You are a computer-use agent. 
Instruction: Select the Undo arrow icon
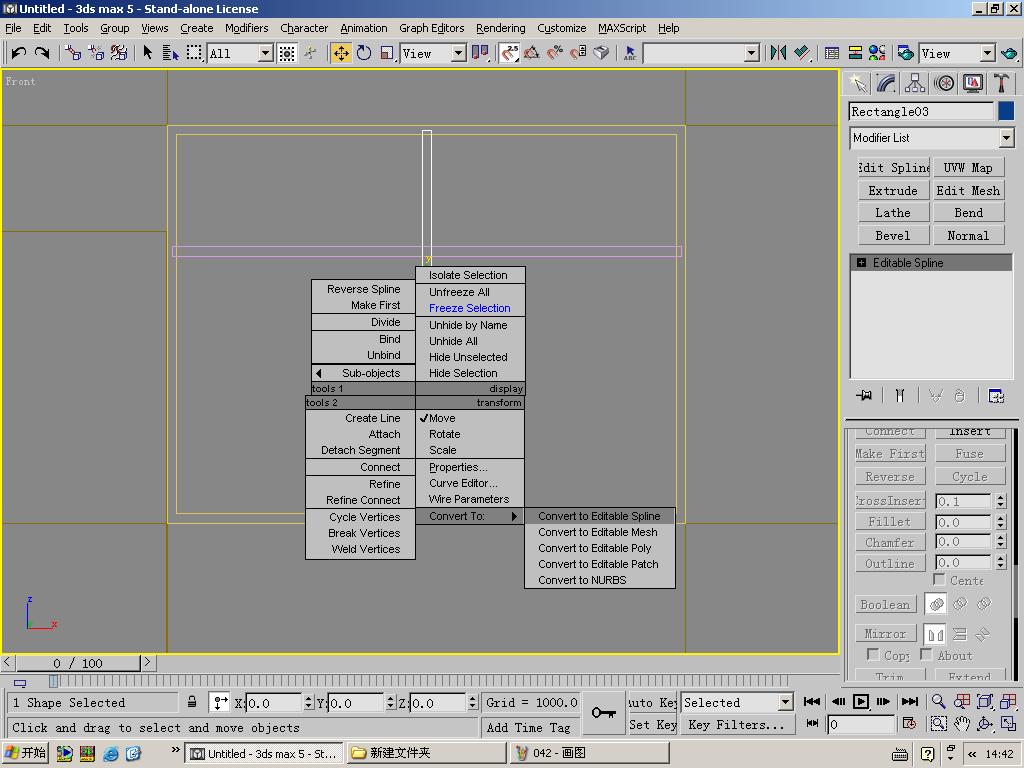tap(18, 53)
